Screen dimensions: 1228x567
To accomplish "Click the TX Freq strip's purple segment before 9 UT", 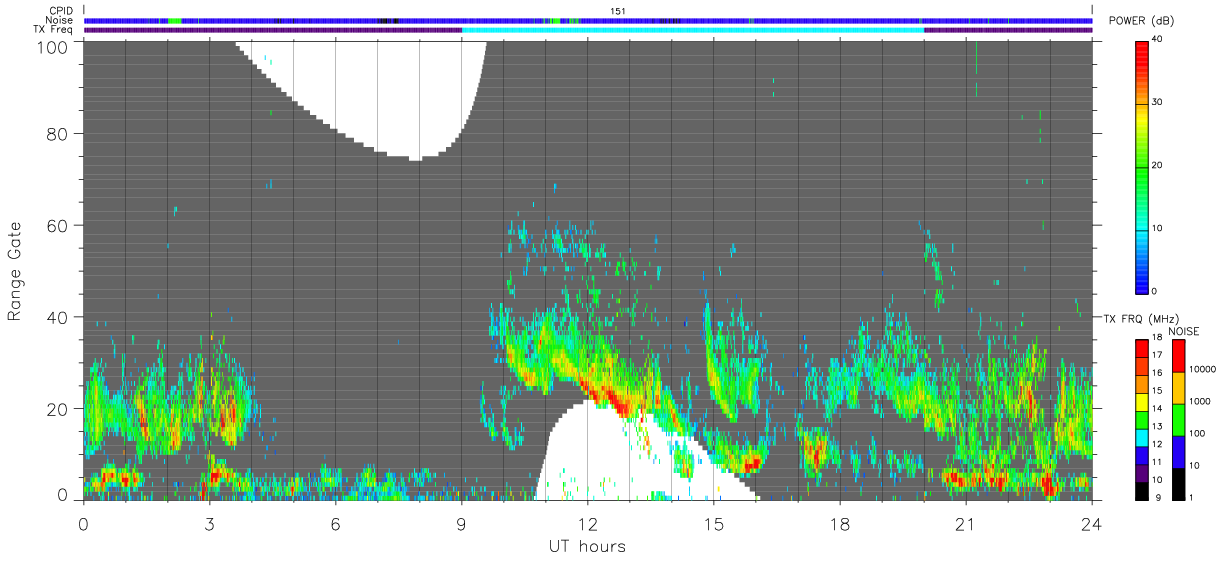I will pyautogui.click(x=273, y=30).
